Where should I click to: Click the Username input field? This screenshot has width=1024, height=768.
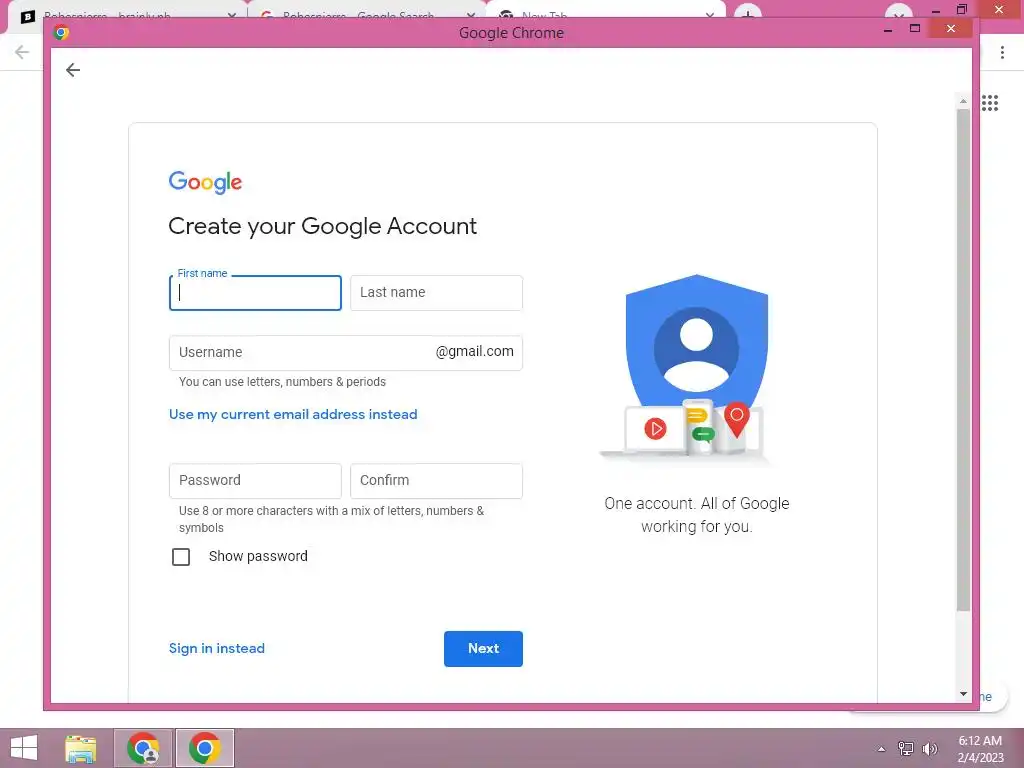345,353
